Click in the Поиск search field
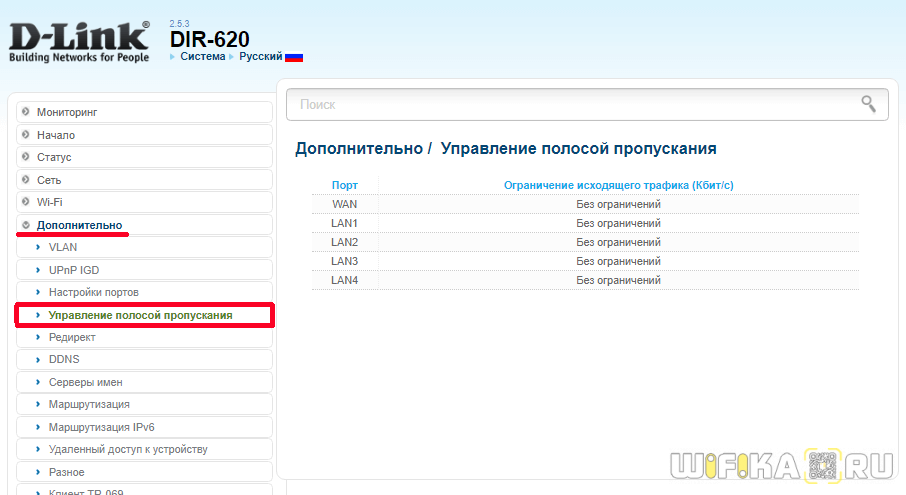 570,104
